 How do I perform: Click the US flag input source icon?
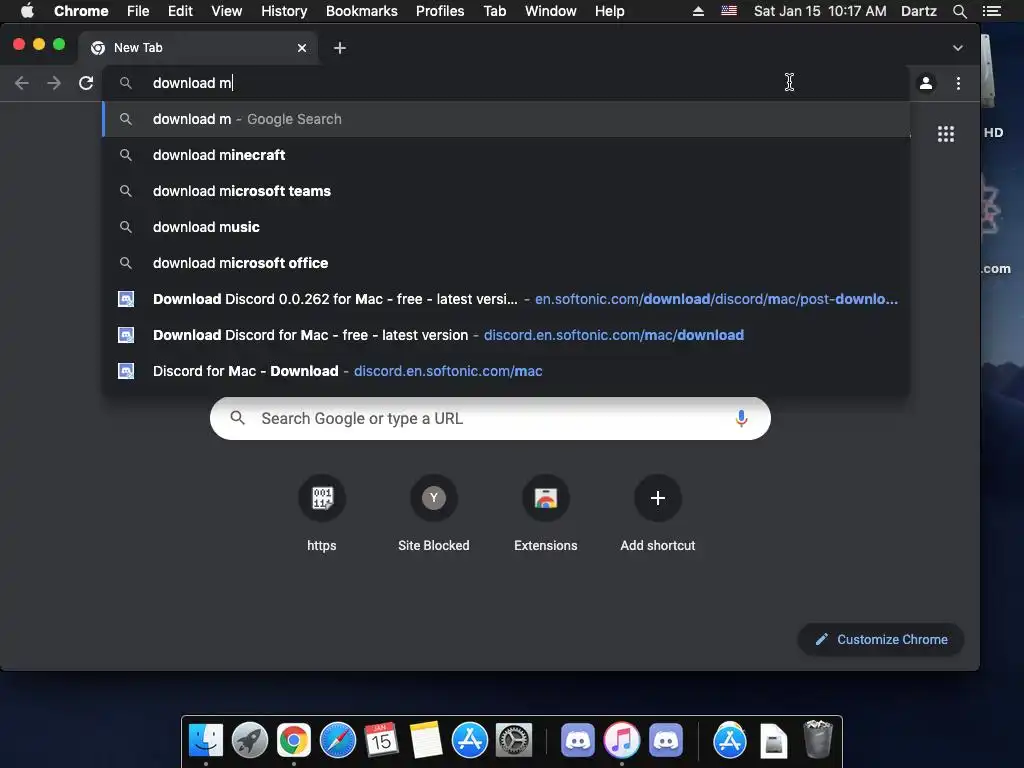[x=729, y=11]
